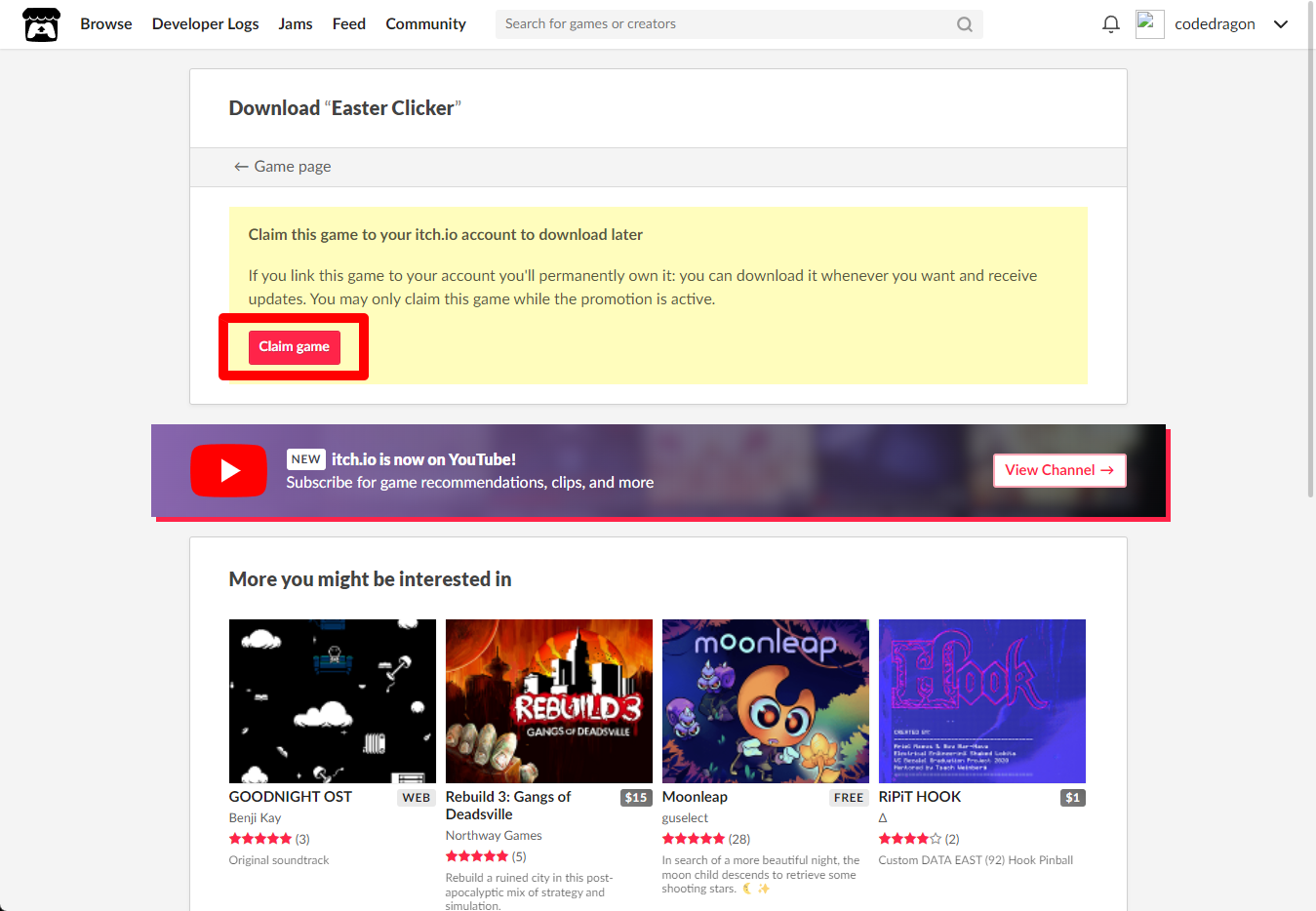Open the GOODNIGHT OST thumbnail

(x=333, y=701)
